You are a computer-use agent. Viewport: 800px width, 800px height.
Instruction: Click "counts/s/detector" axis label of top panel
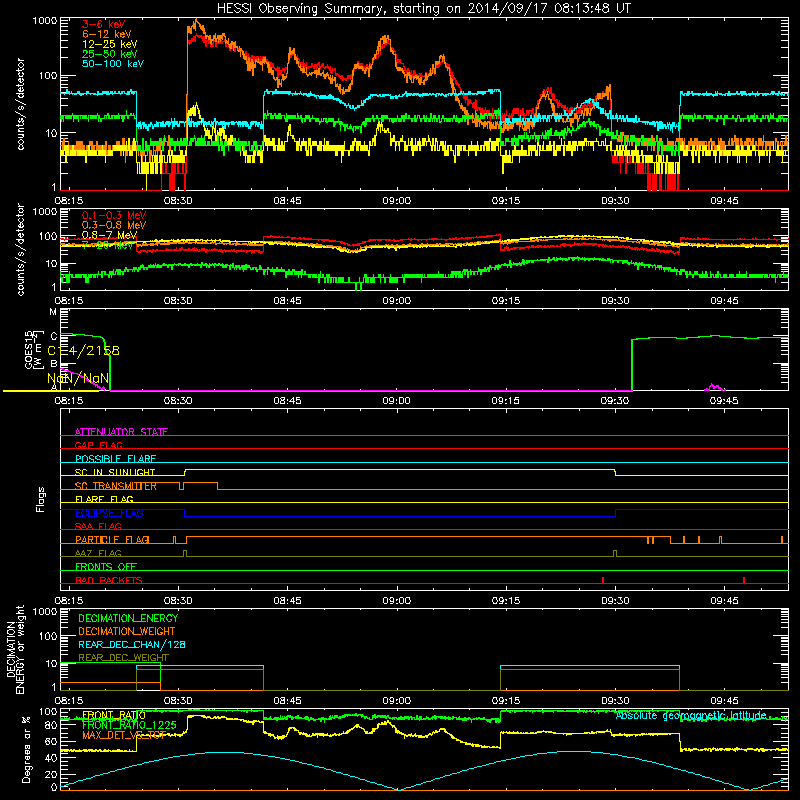click(x=20, y=104)
